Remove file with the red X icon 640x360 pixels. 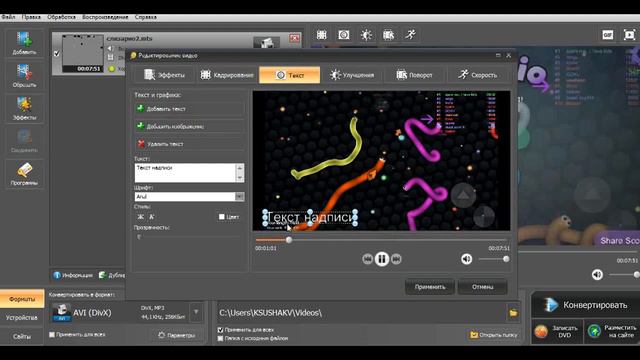click(x=294, y=38)
